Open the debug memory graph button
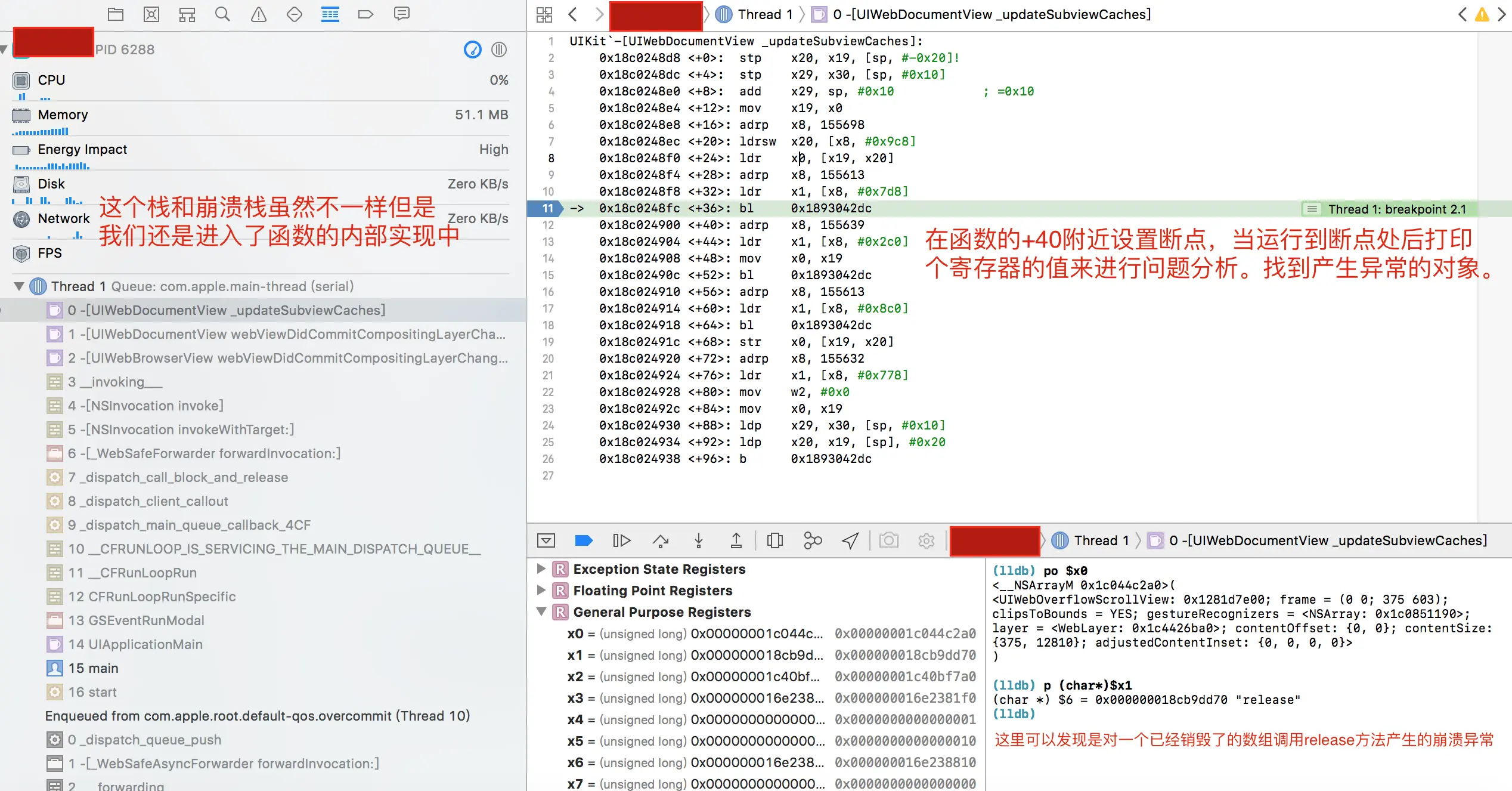The height and width of the screenshot is (791, 1512). tap(813, 540)
